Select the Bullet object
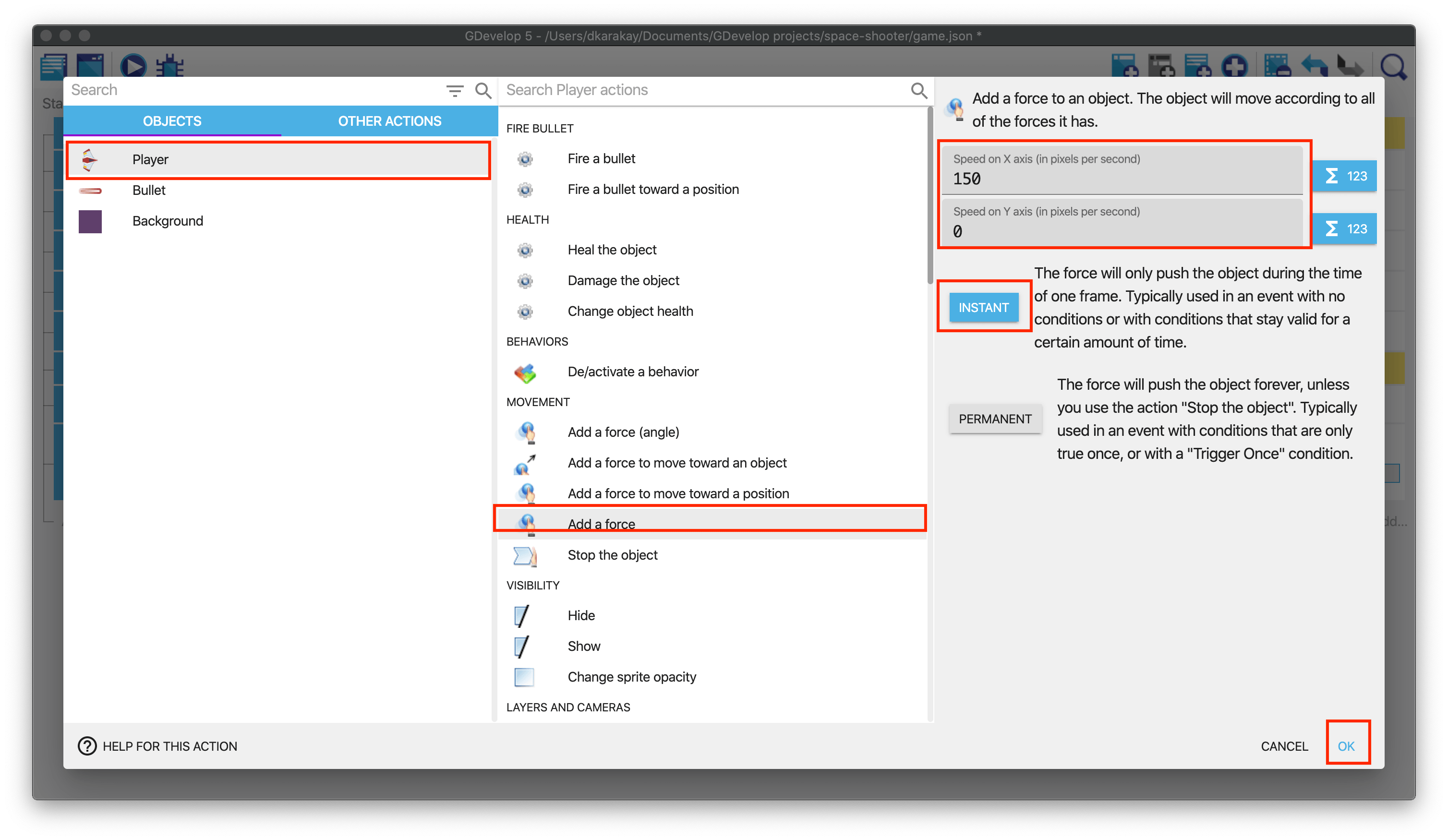 [x=149, y=190]
